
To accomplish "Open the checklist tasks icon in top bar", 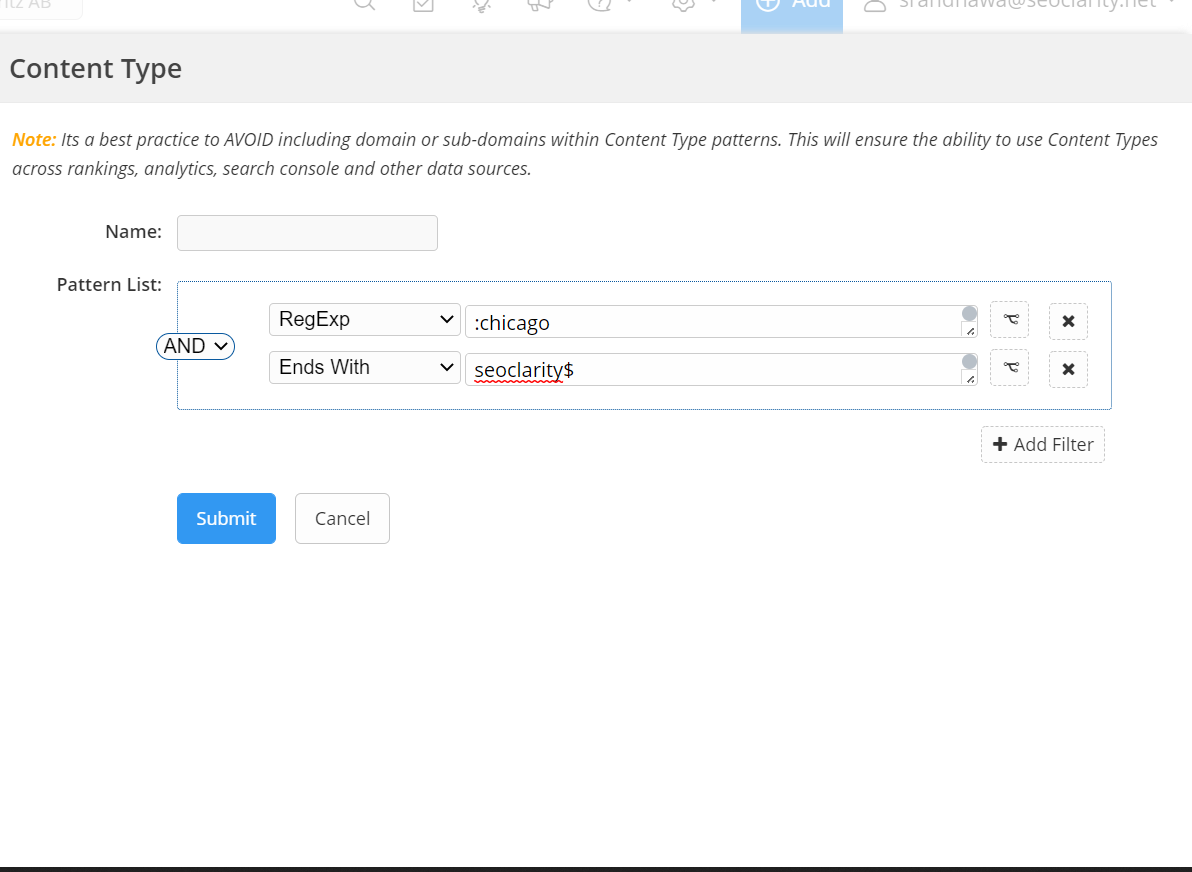I will pos(423,4).
